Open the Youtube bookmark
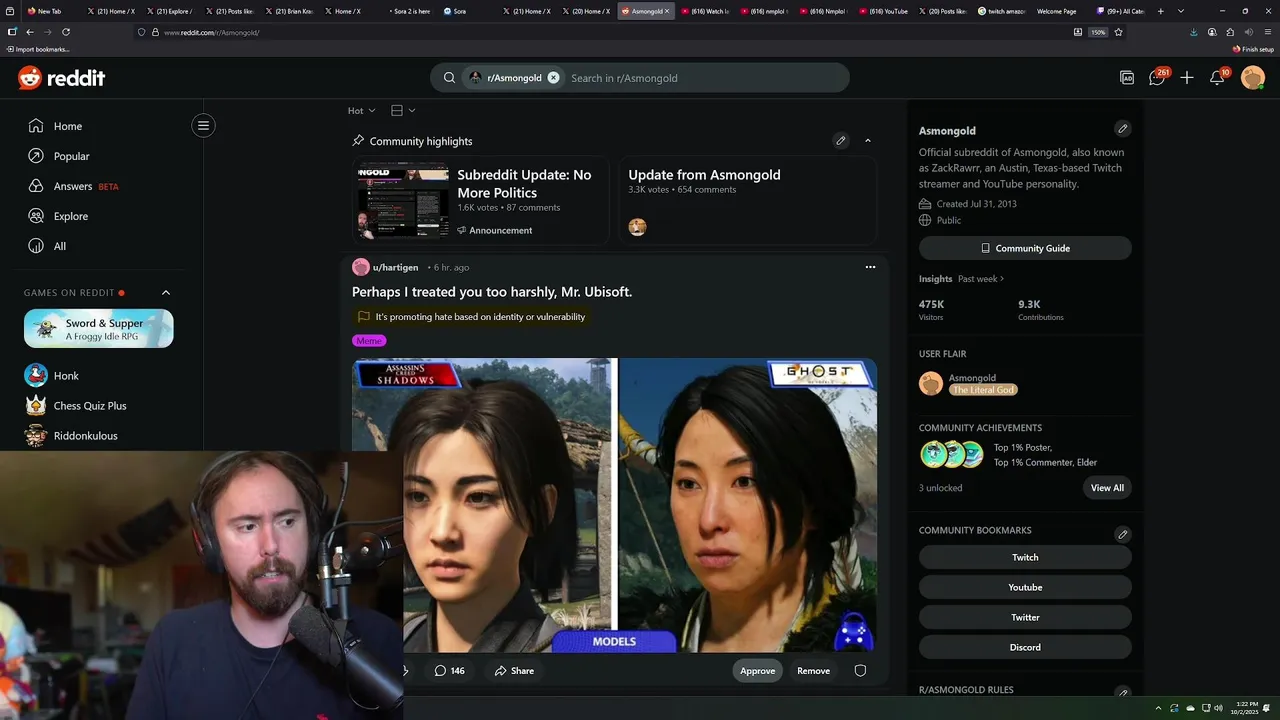This screenshot has height=720, width=1280. click(x=1025, y=587)
